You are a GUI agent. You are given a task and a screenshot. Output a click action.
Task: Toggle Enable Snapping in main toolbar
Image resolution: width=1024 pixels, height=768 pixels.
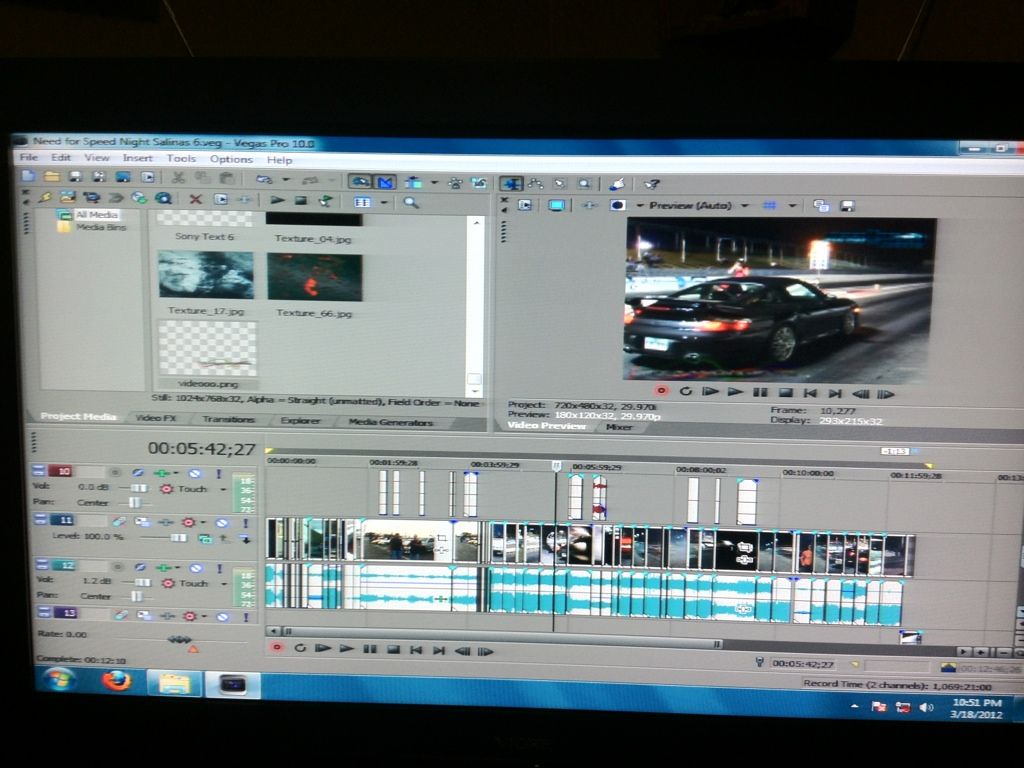(x=360, y=181)
